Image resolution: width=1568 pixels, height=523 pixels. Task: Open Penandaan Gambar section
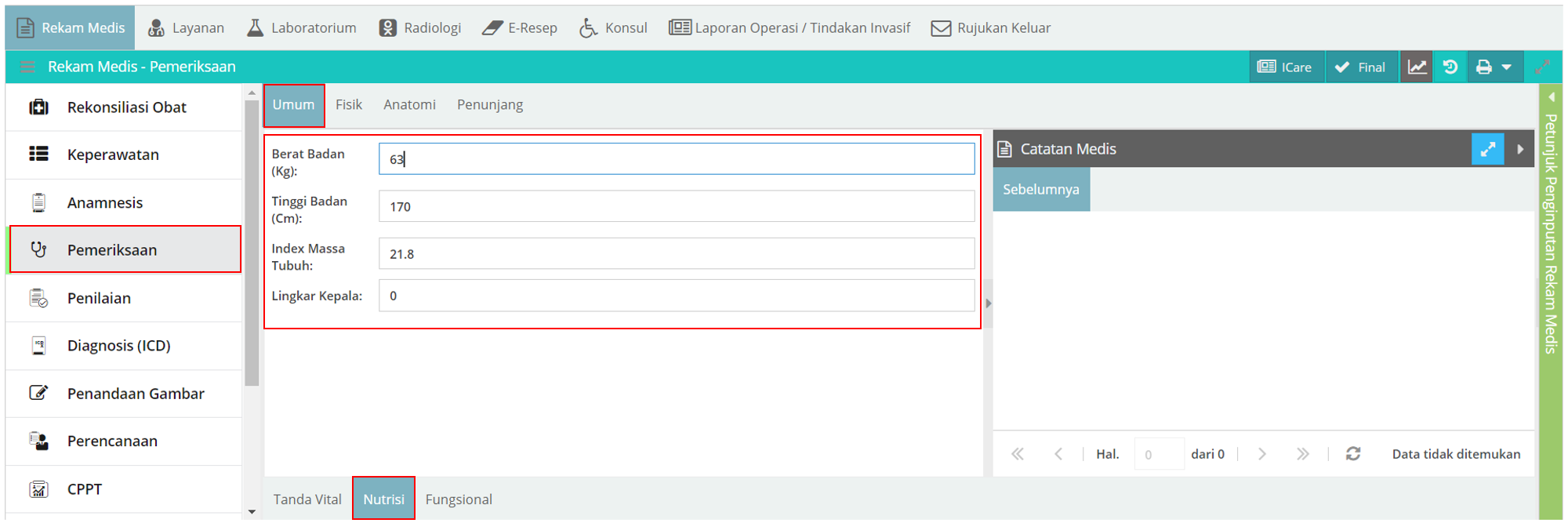[x=124, y=394]
